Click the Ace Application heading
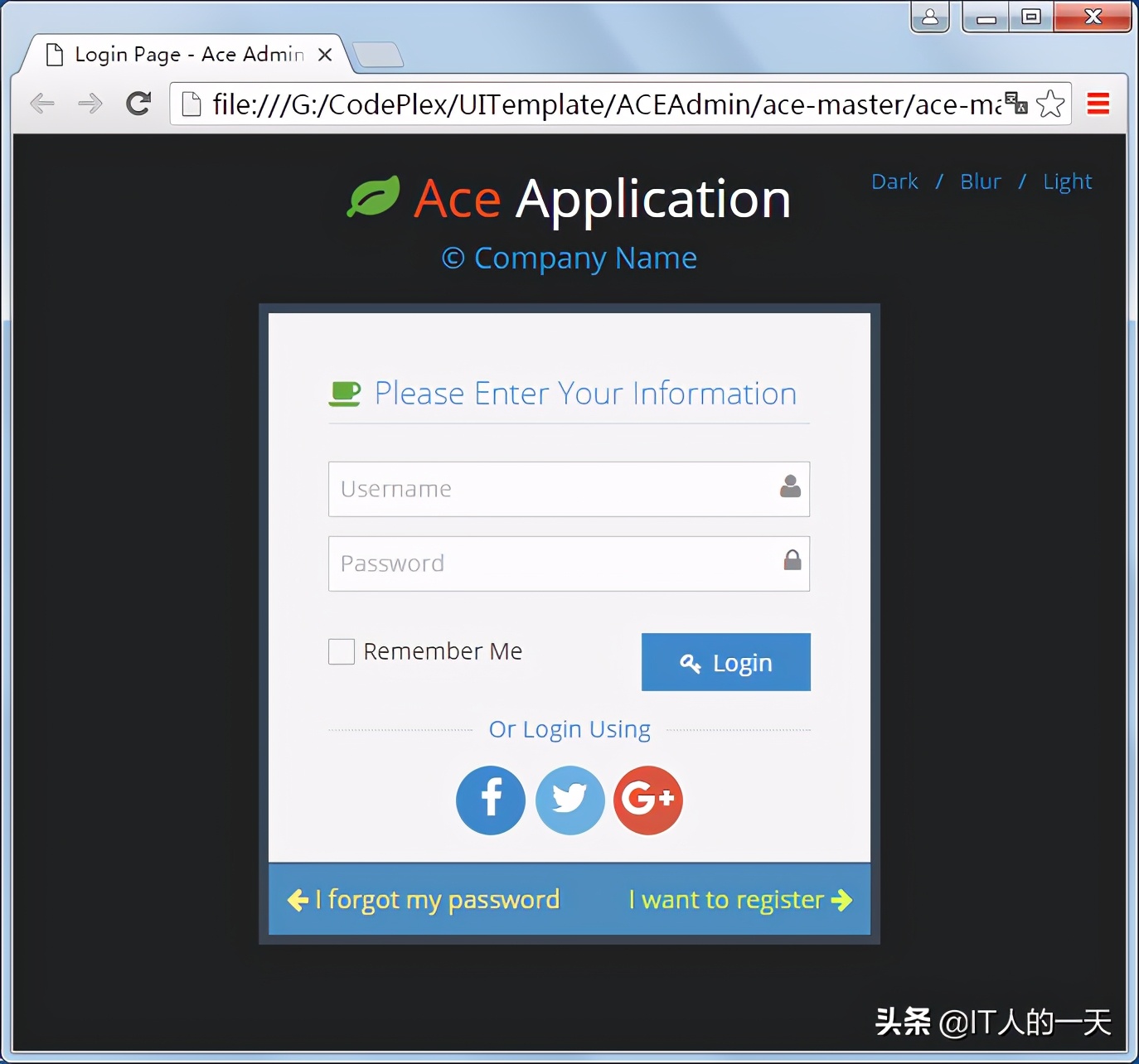1139x1064 pixels. [602, 199]
